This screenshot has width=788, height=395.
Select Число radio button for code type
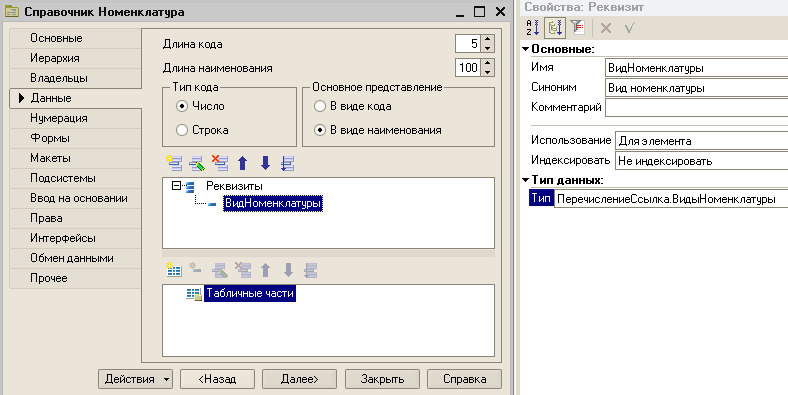(x=181, y=106)
